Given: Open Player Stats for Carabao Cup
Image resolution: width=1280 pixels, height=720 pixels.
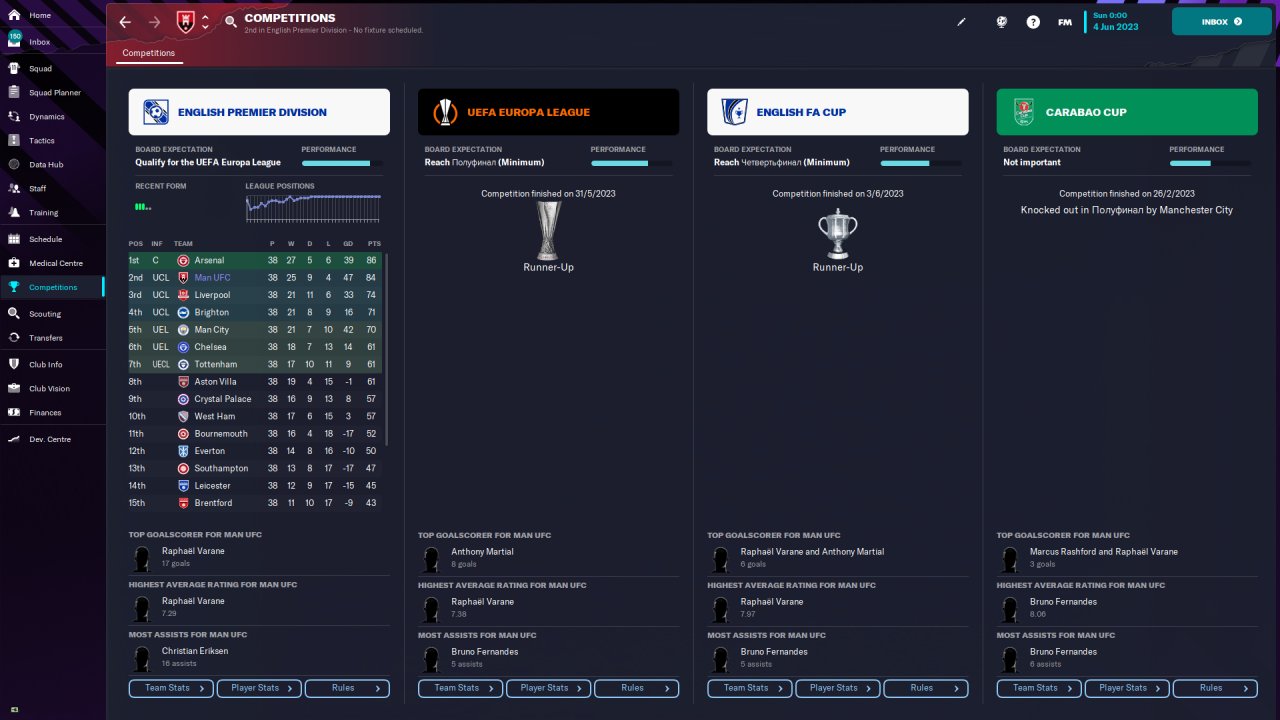Looking at the screenshot, I should 1127,688.
